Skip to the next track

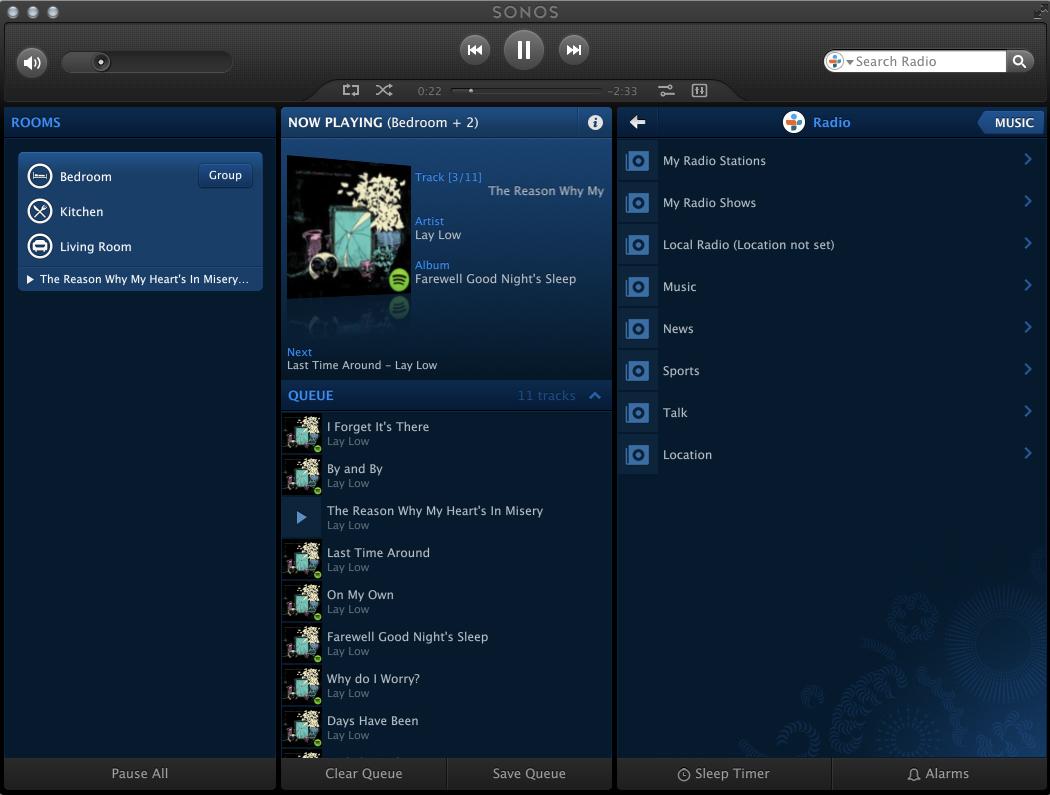click(573, 50)
